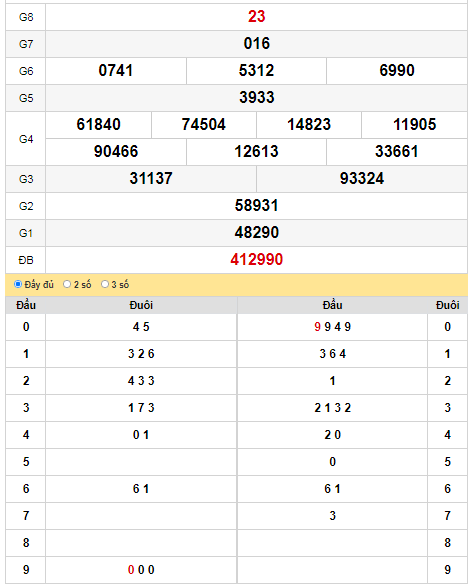
Task: Select the tail digits "1 7 3" cell
Action: coord(141,408)
